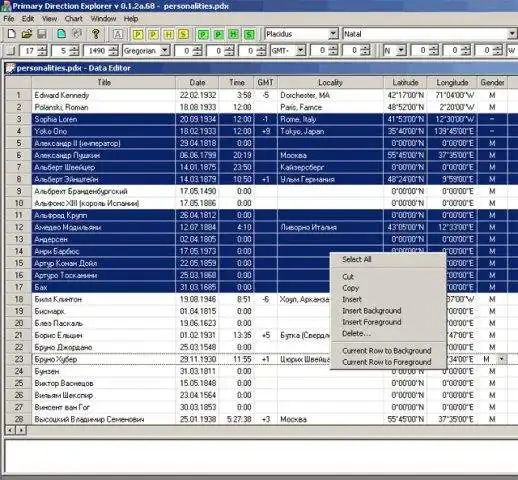
Task: Click the Tokyo, Japan locality cell
Action: 330,131
